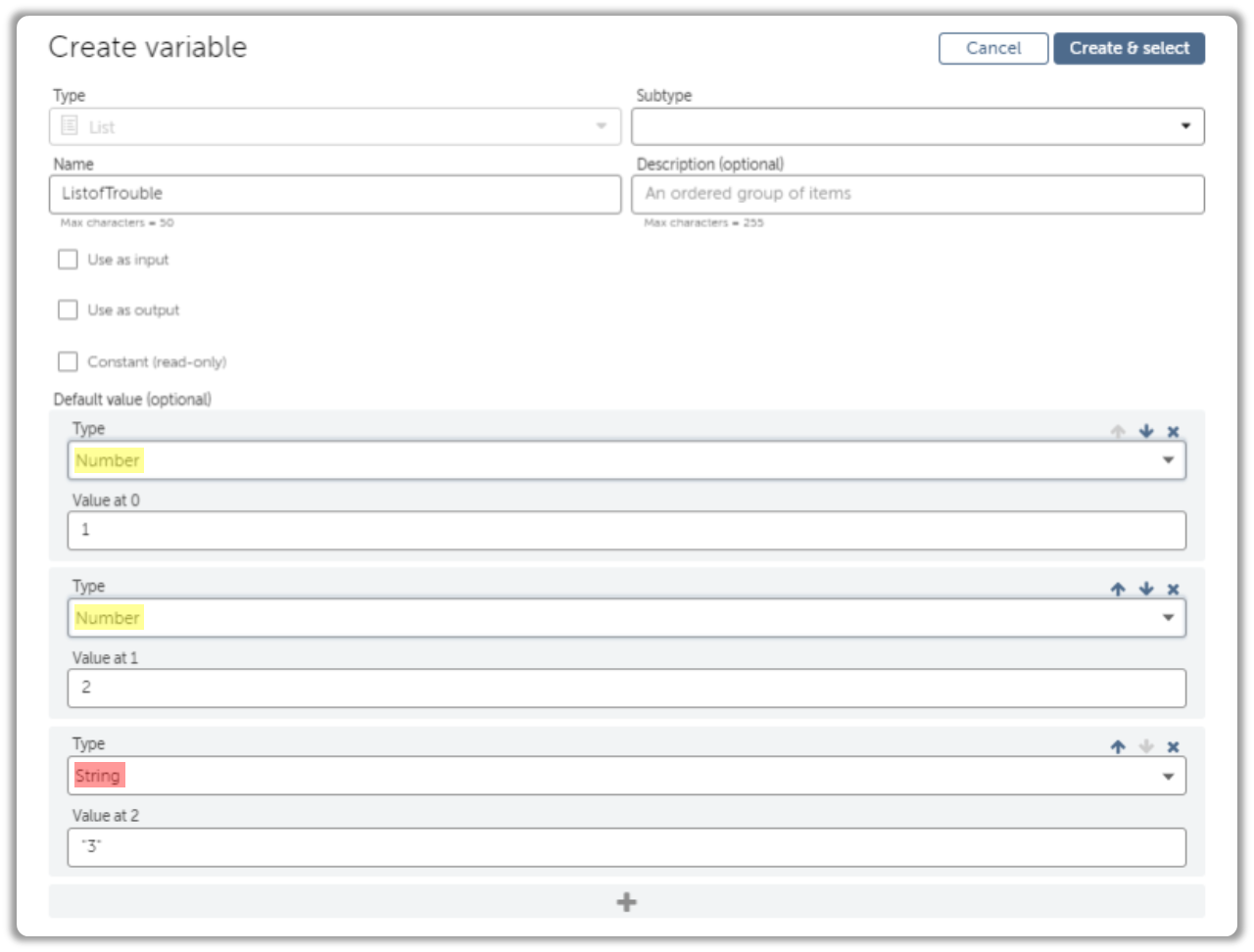Enable the Use as input checkbox
The image size is (1254, 952).
click(x=68, y=260)
